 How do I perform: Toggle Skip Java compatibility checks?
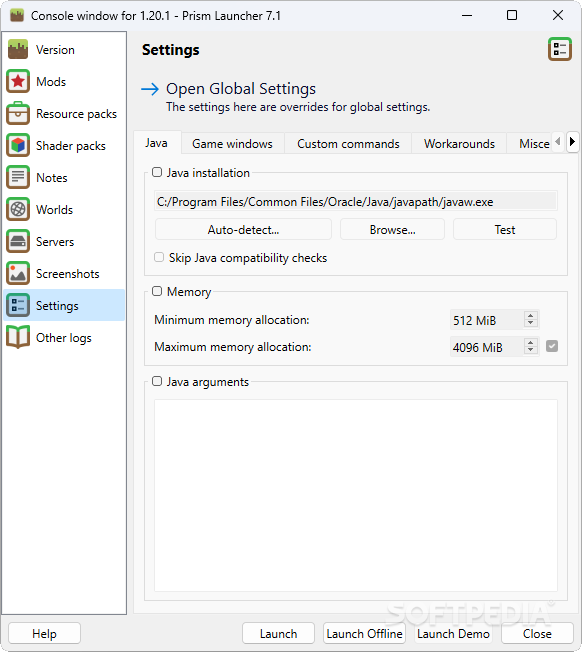(x=159, y=257)
